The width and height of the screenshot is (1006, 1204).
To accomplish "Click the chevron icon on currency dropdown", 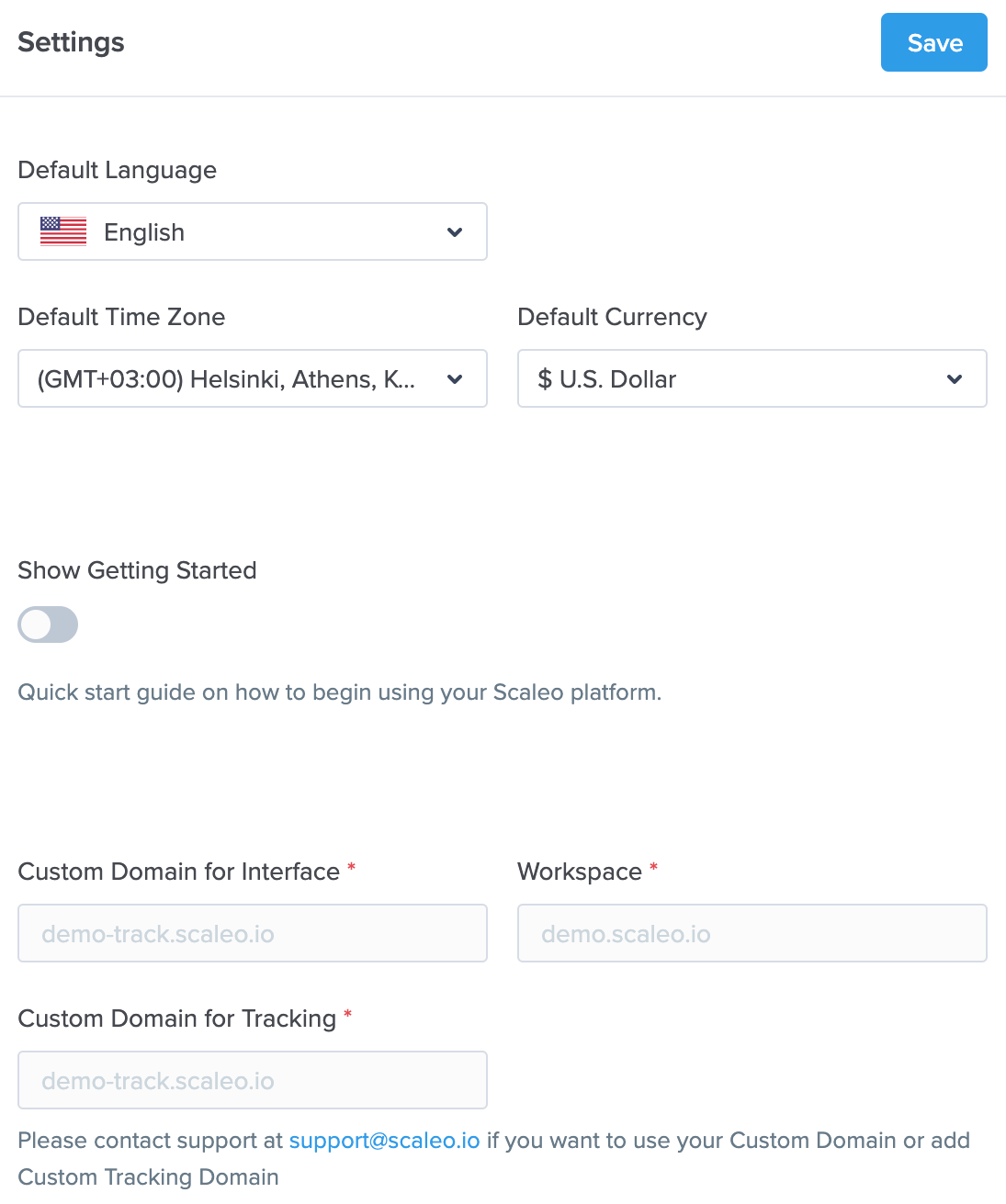I will (955, 378).
